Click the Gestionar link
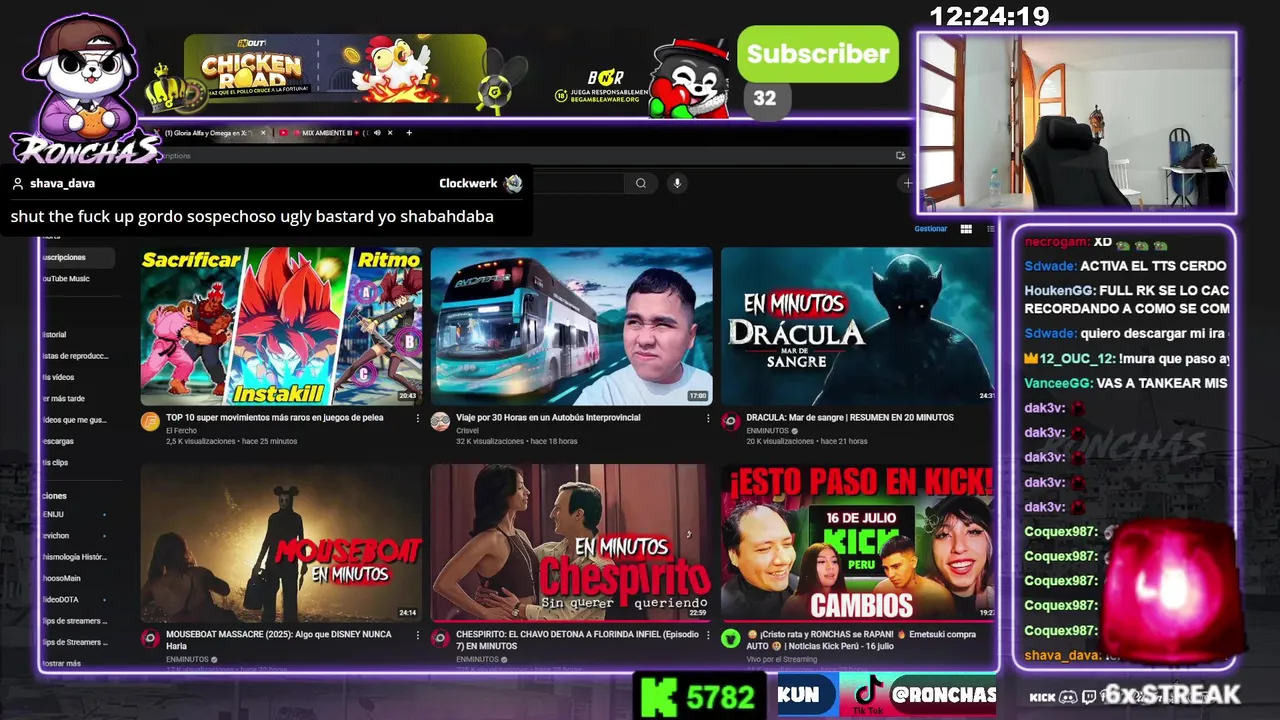The height and width of the screenshot is (720, 1280). tap(931, 229)
